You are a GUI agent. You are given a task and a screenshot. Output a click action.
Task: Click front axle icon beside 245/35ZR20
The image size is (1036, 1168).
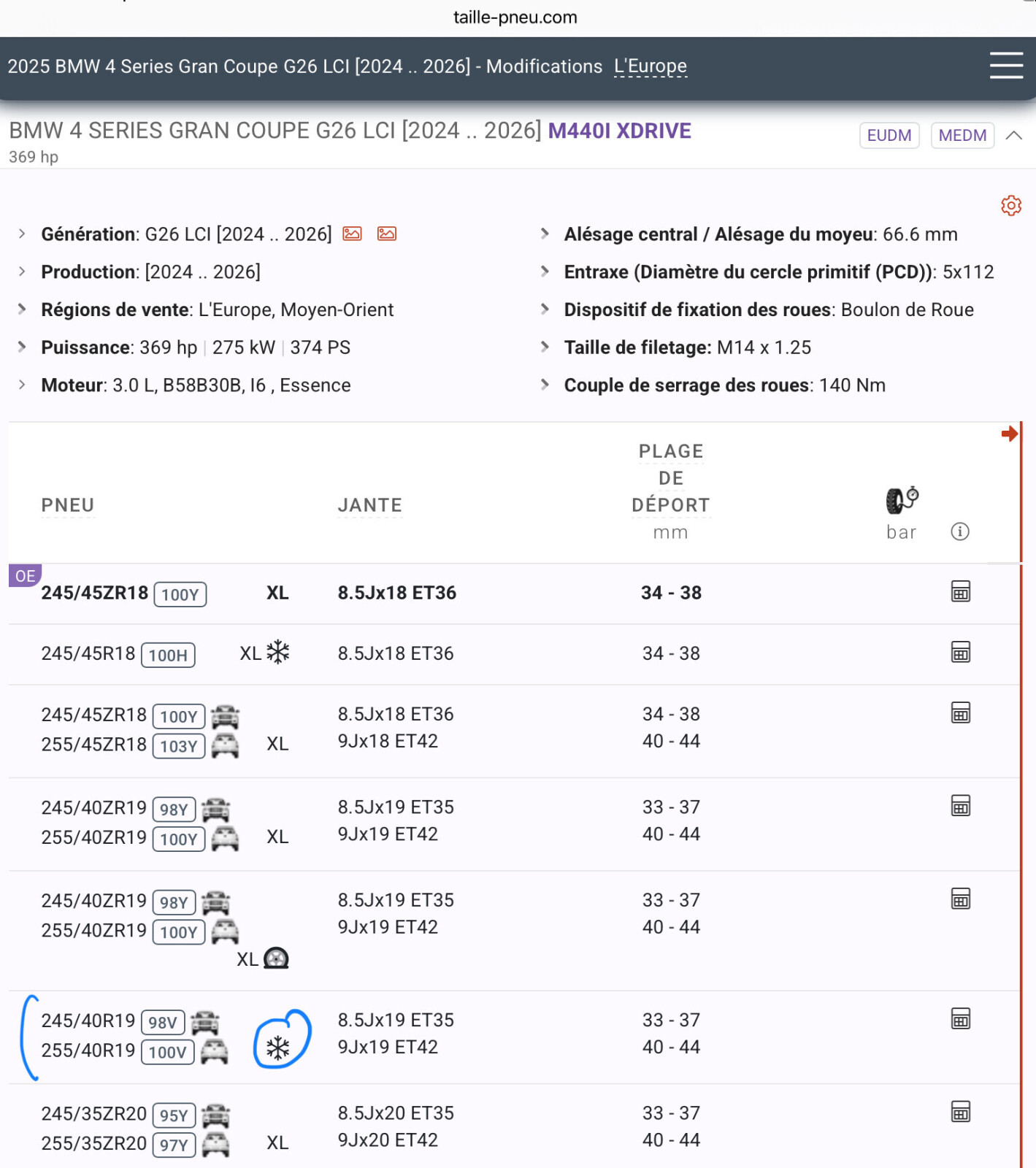(x=215, y=1115)
